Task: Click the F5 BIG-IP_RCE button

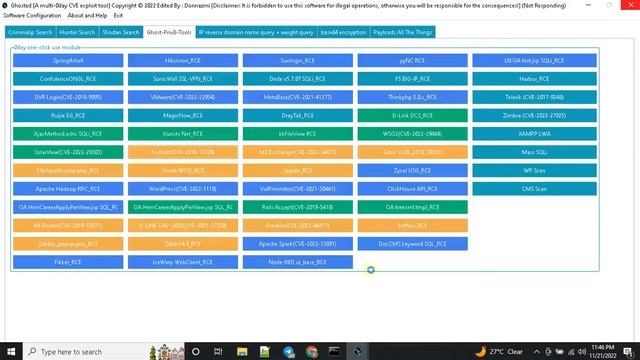Action: 413,79
